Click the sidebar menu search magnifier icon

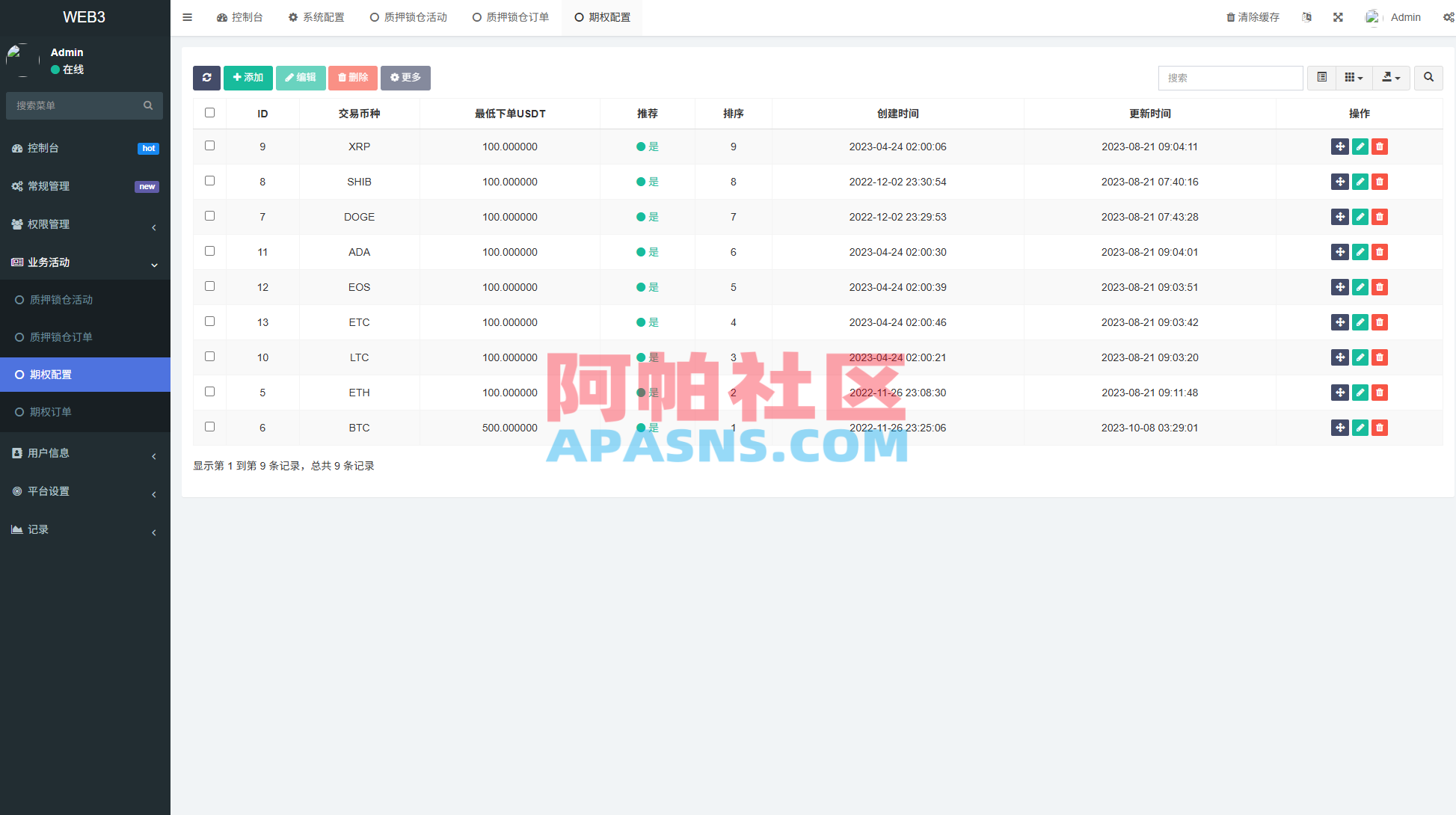(148, 105)
